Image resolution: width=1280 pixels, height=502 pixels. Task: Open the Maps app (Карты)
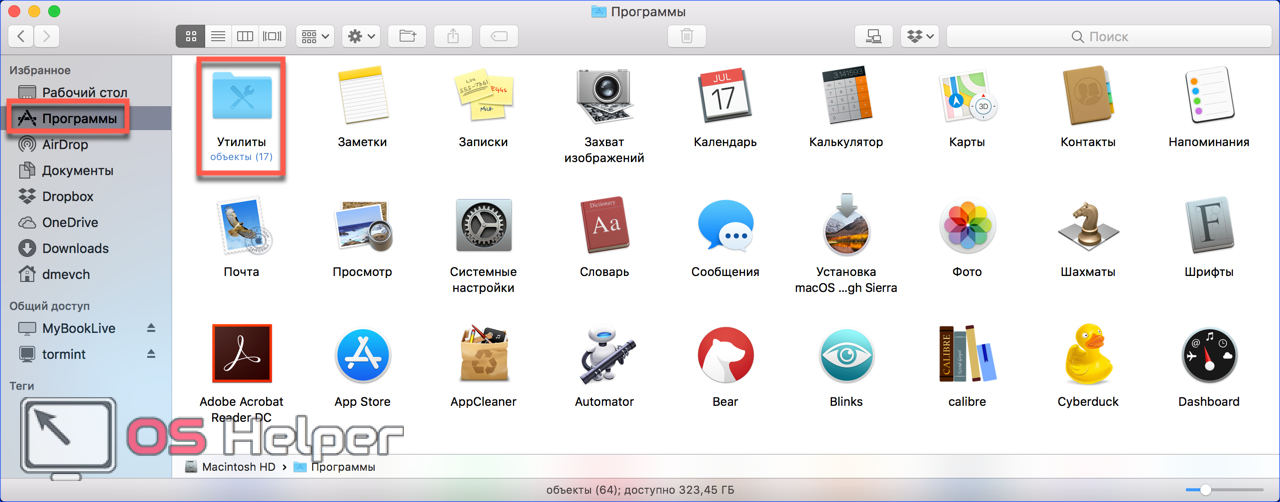coord(967,99)
